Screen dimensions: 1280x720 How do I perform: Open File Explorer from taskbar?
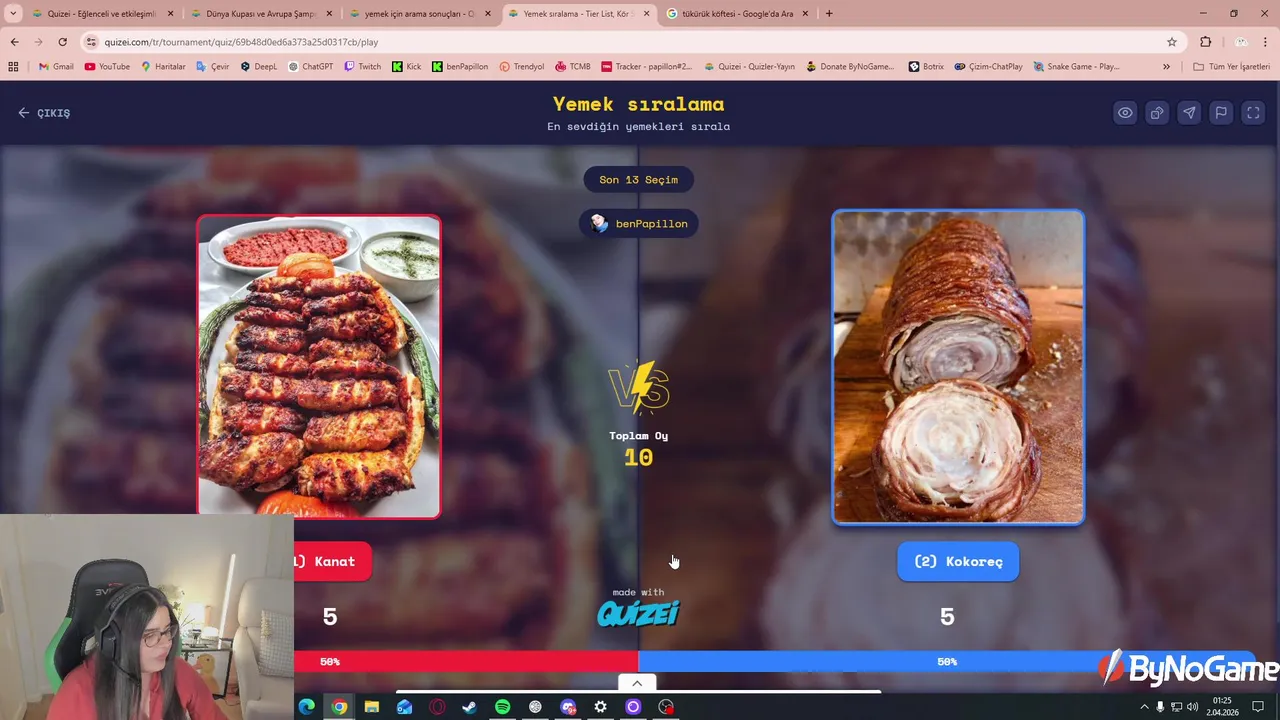coord(372,707)
